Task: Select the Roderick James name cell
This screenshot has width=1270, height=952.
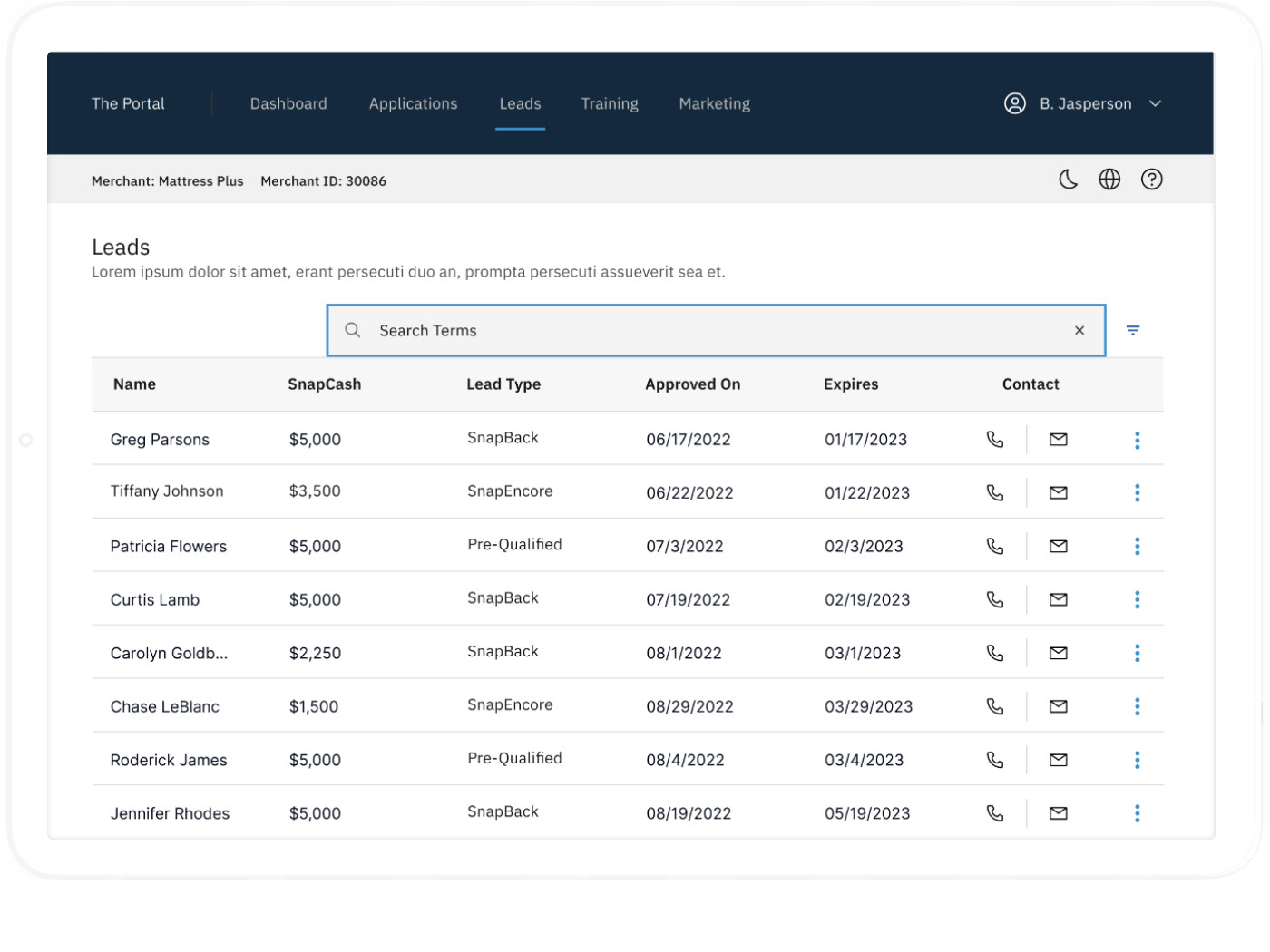Action: pyautogui.click(x=169, y=761)
